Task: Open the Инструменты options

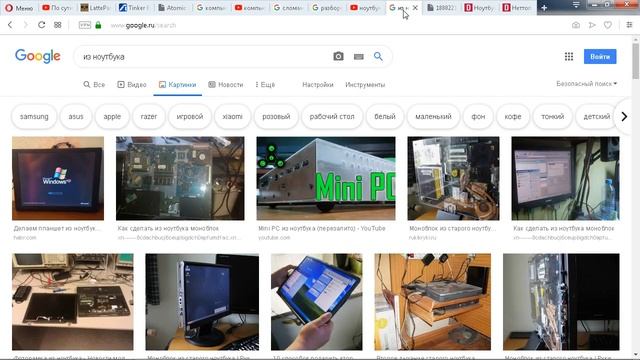Action: coord(365,84)
